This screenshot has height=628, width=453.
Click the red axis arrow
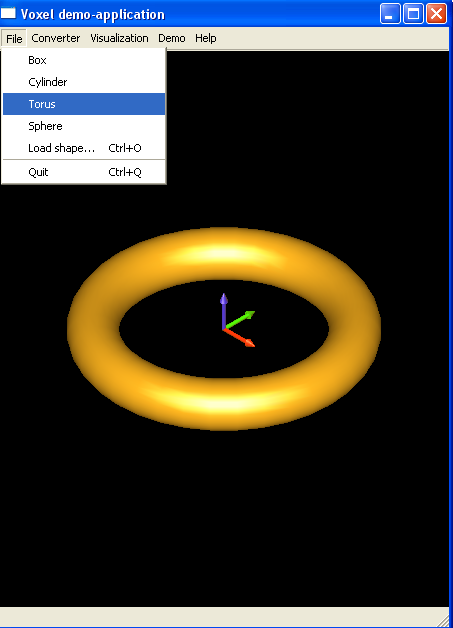pyautogui.click(x=240, y=338)
